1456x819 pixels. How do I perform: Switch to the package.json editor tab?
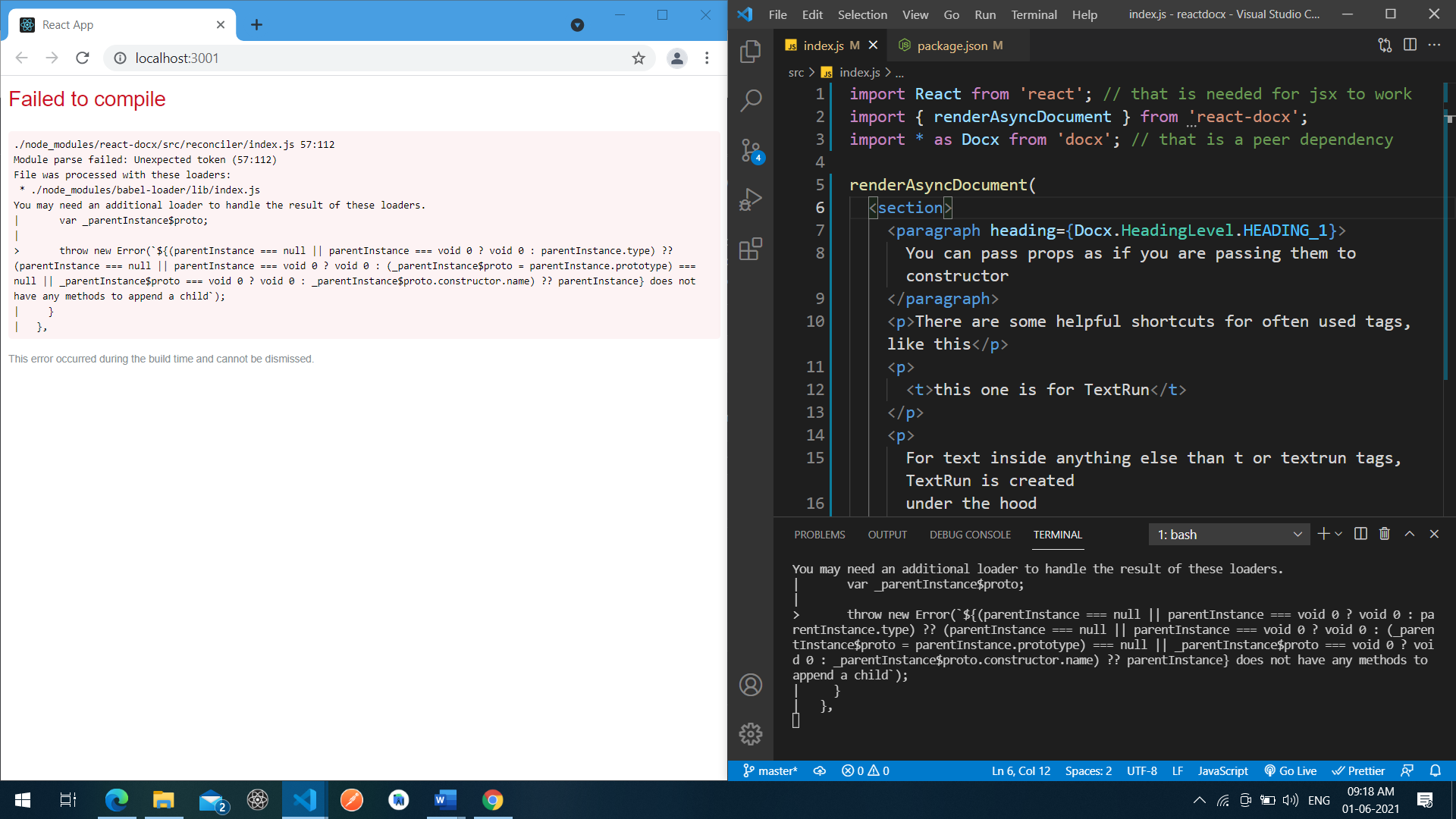[952, 45]
